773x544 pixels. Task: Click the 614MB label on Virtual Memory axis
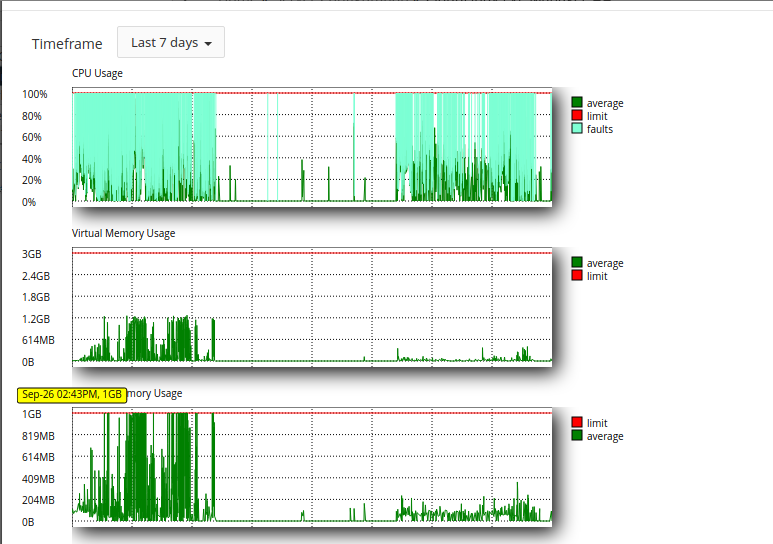pyautogui.click(x=38, y=340)
